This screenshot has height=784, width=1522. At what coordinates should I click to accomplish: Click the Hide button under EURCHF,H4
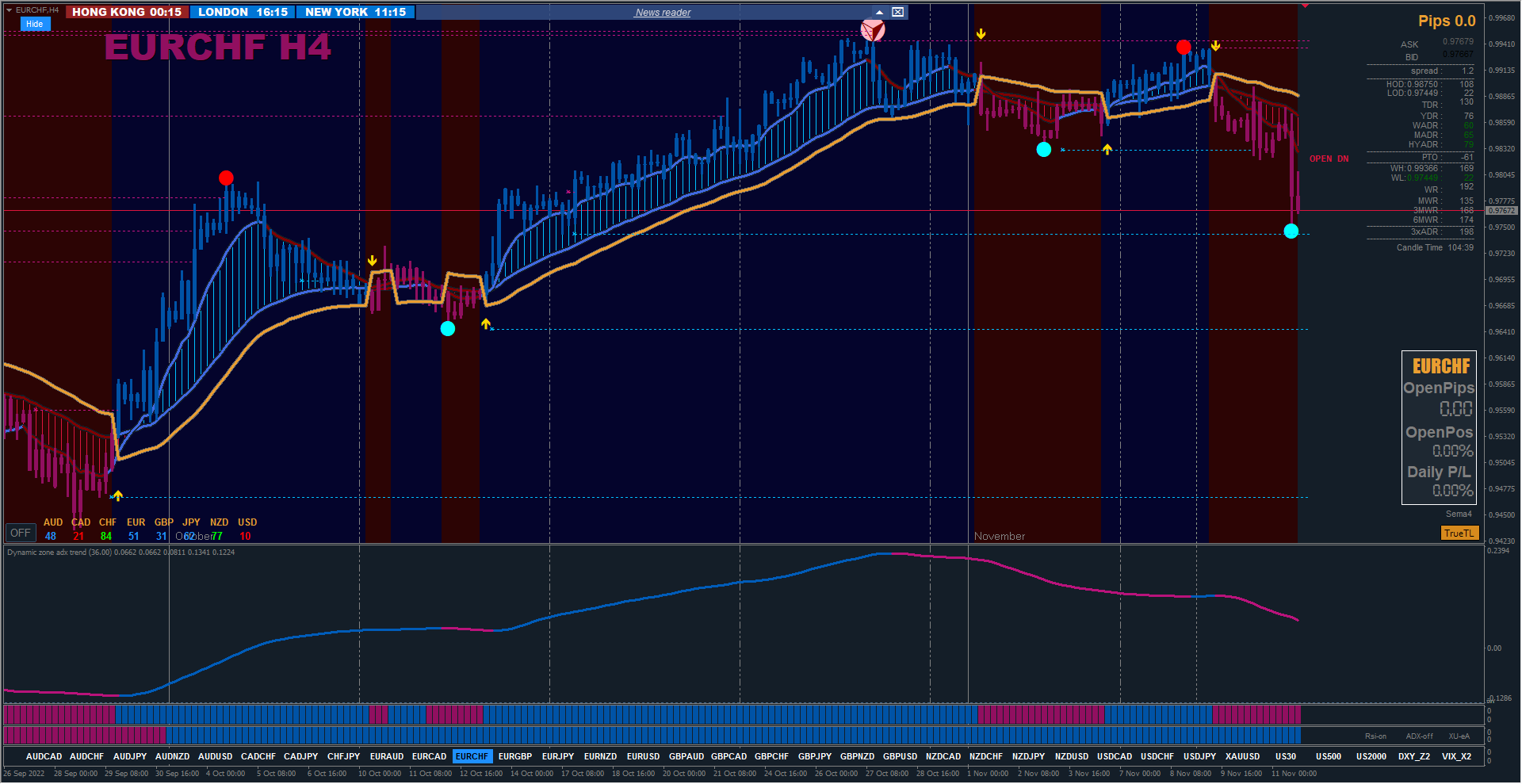click(x=35, y=25)
